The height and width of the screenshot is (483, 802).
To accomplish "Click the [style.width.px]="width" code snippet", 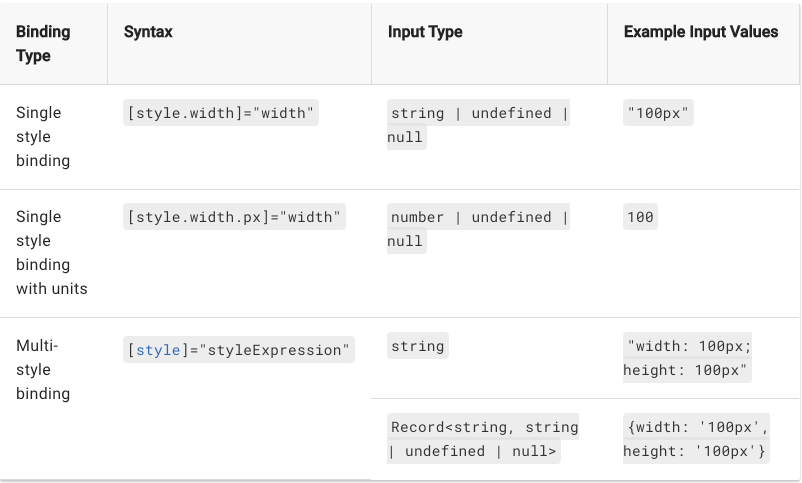I will coord(234,217).
